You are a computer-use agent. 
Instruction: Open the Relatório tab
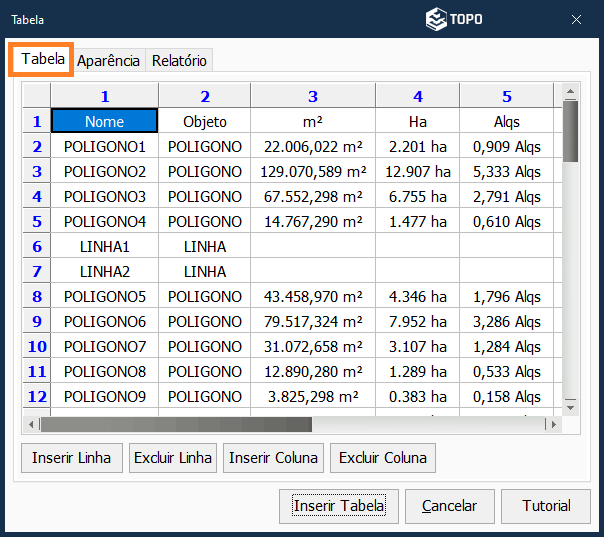179,61
